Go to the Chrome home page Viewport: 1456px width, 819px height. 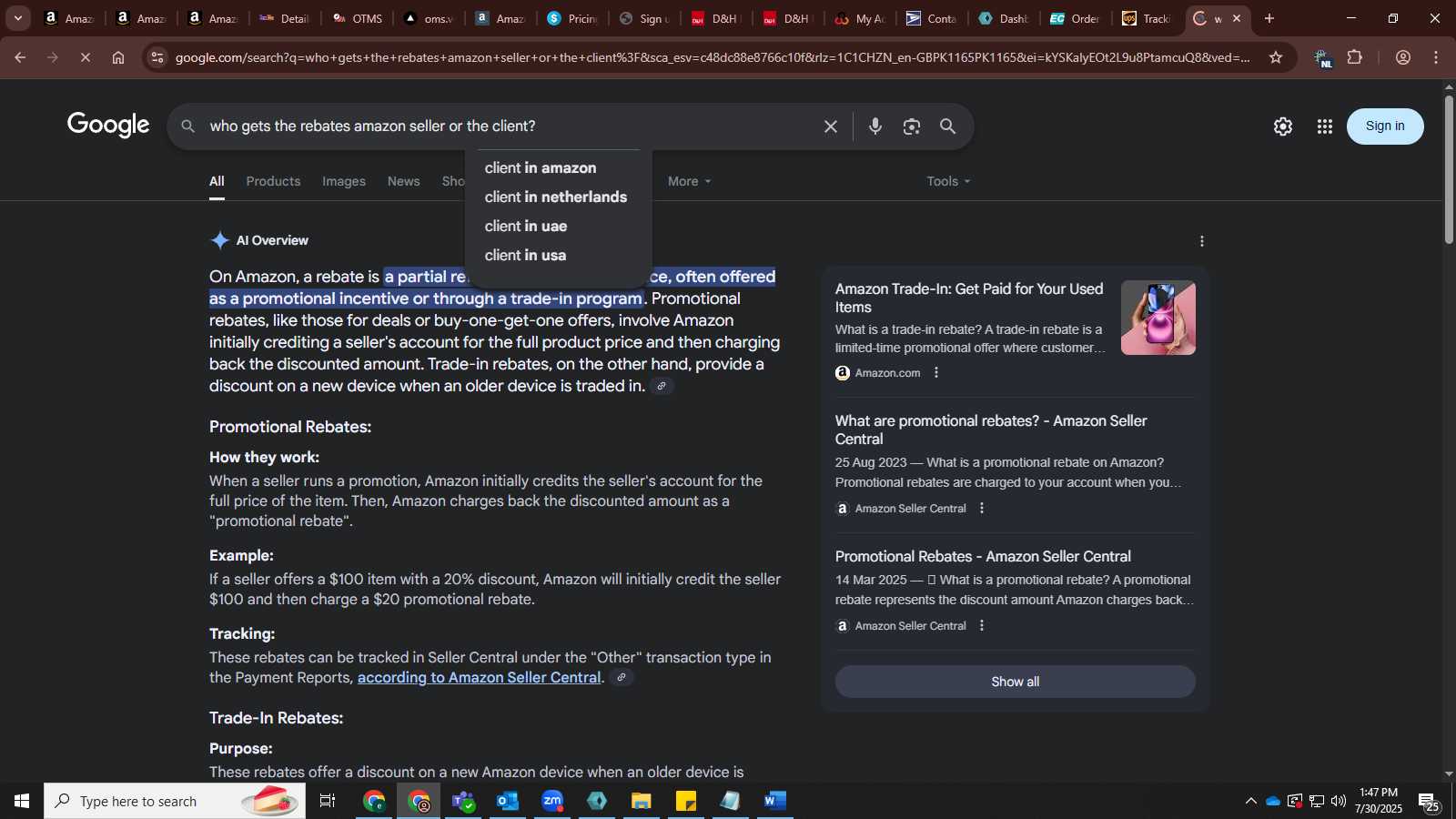118,57
